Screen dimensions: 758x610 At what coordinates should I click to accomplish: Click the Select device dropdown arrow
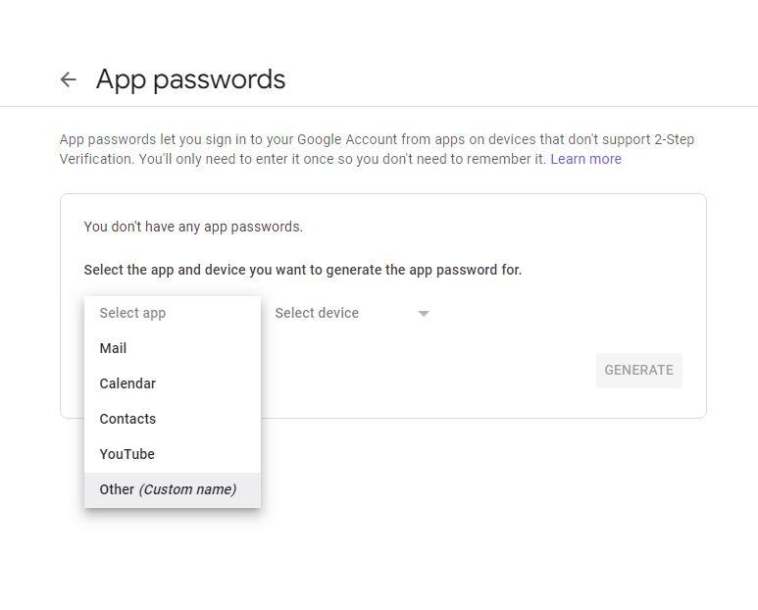click(423, 314)
